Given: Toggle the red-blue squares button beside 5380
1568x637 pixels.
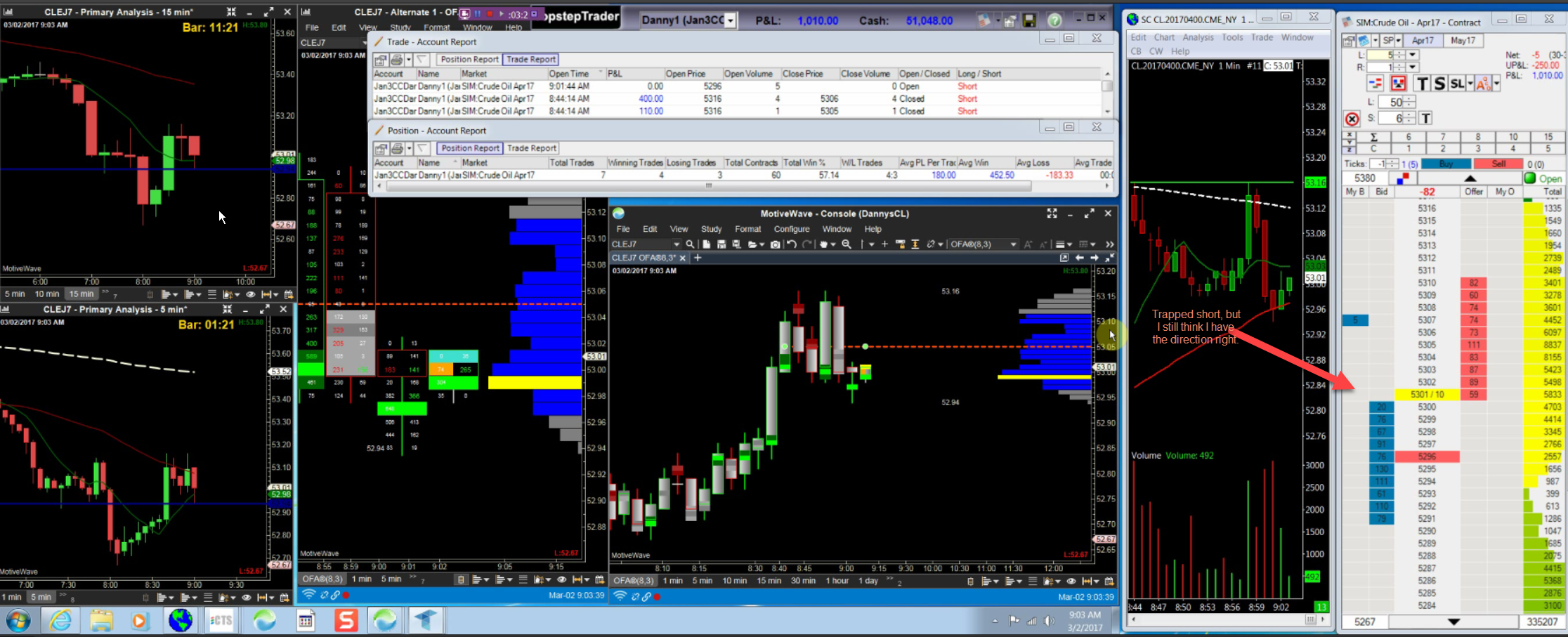Looking at the screenshot, I should click(1403, 178).
